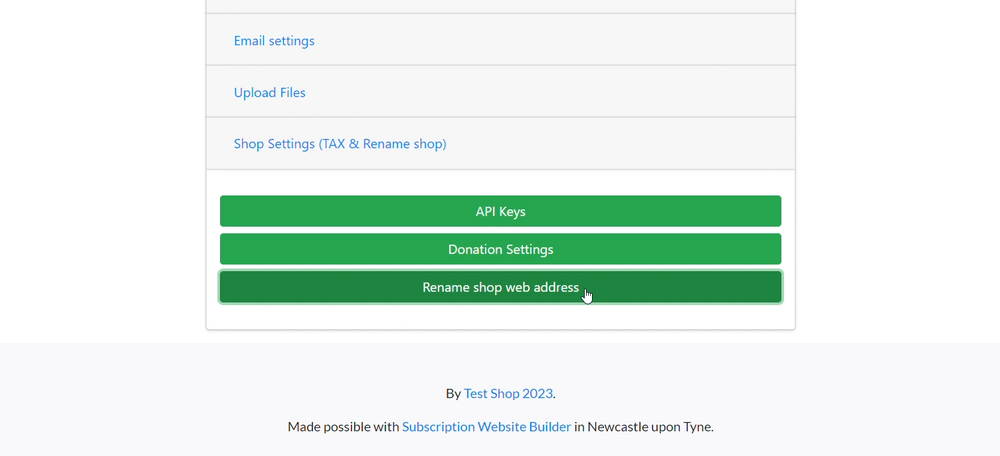
Task: Expand the Upload Files section
Action: pos(269,92)
